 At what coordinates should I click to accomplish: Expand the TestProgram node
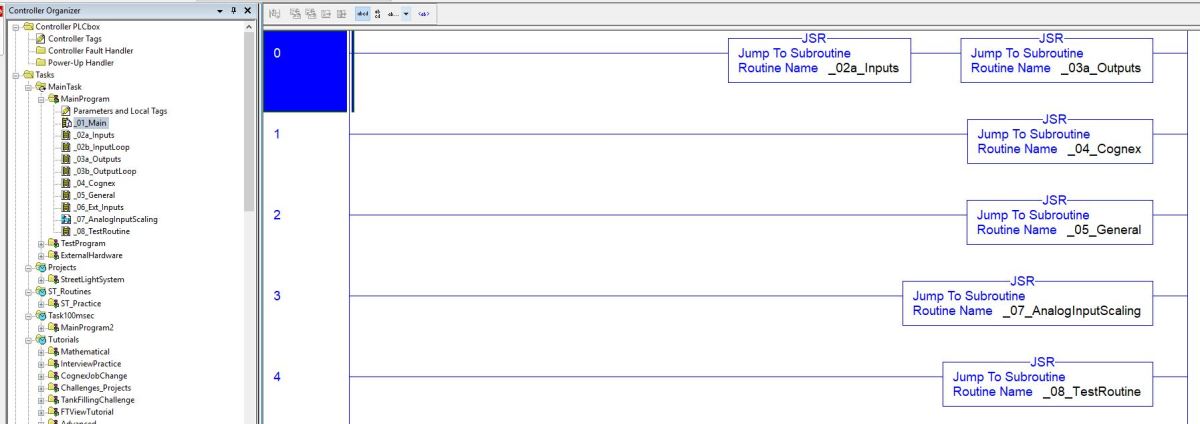click(x=41, y=243)
